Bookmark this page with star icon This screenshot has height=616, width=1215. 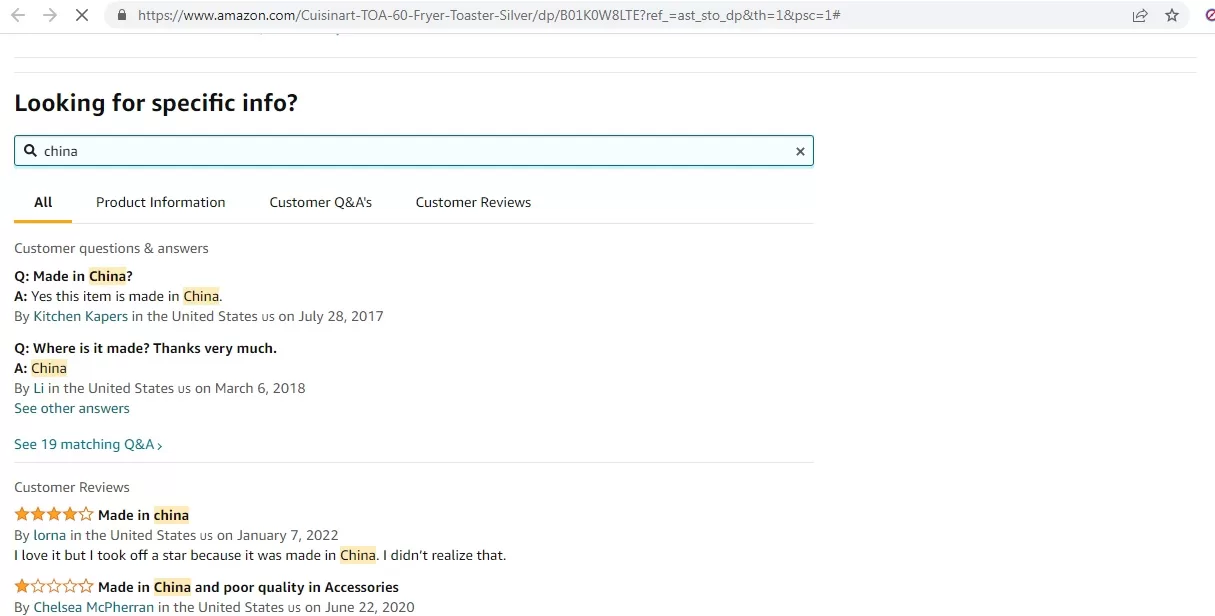point(1171,15)
